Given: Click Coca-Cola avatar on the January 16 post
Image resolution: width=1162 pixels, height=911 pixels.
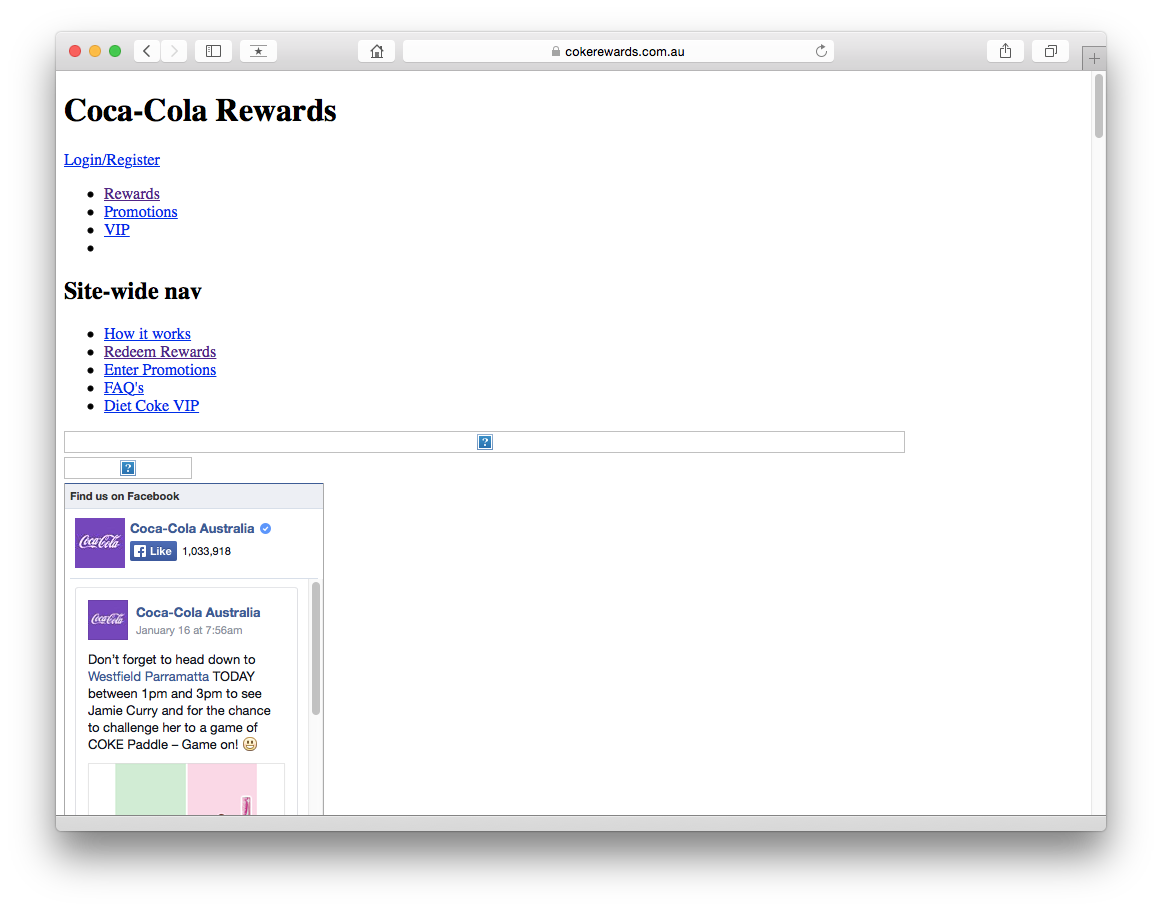Looking at the screenshot, I should click(x=108, y=620).
